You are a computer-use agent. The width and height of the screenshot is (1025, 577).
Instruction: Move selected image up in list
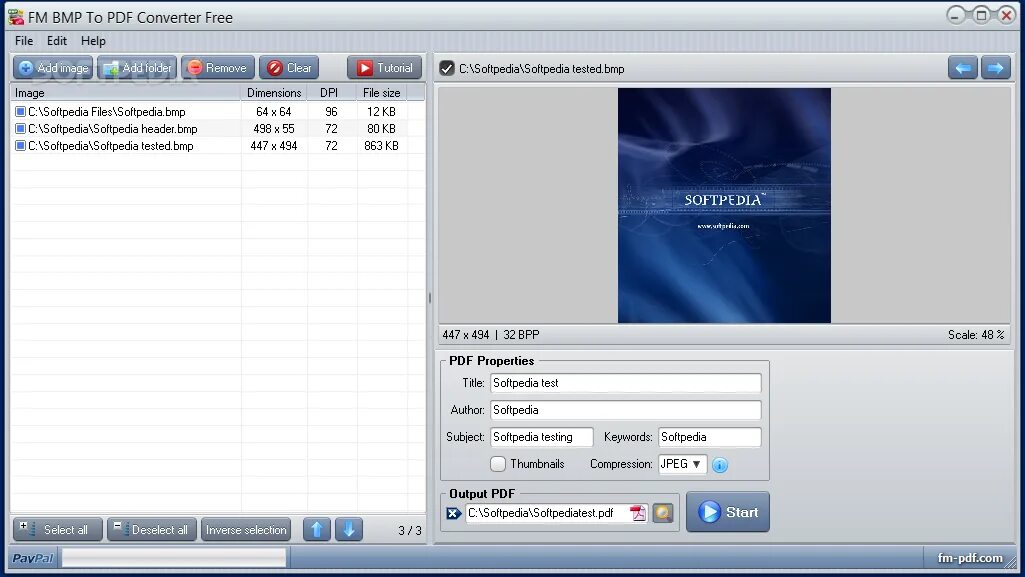[x=317, y=529]
